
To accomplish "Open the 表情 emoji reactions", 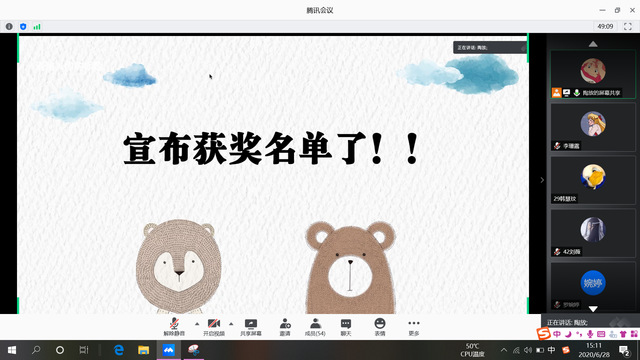I will 380,327.
